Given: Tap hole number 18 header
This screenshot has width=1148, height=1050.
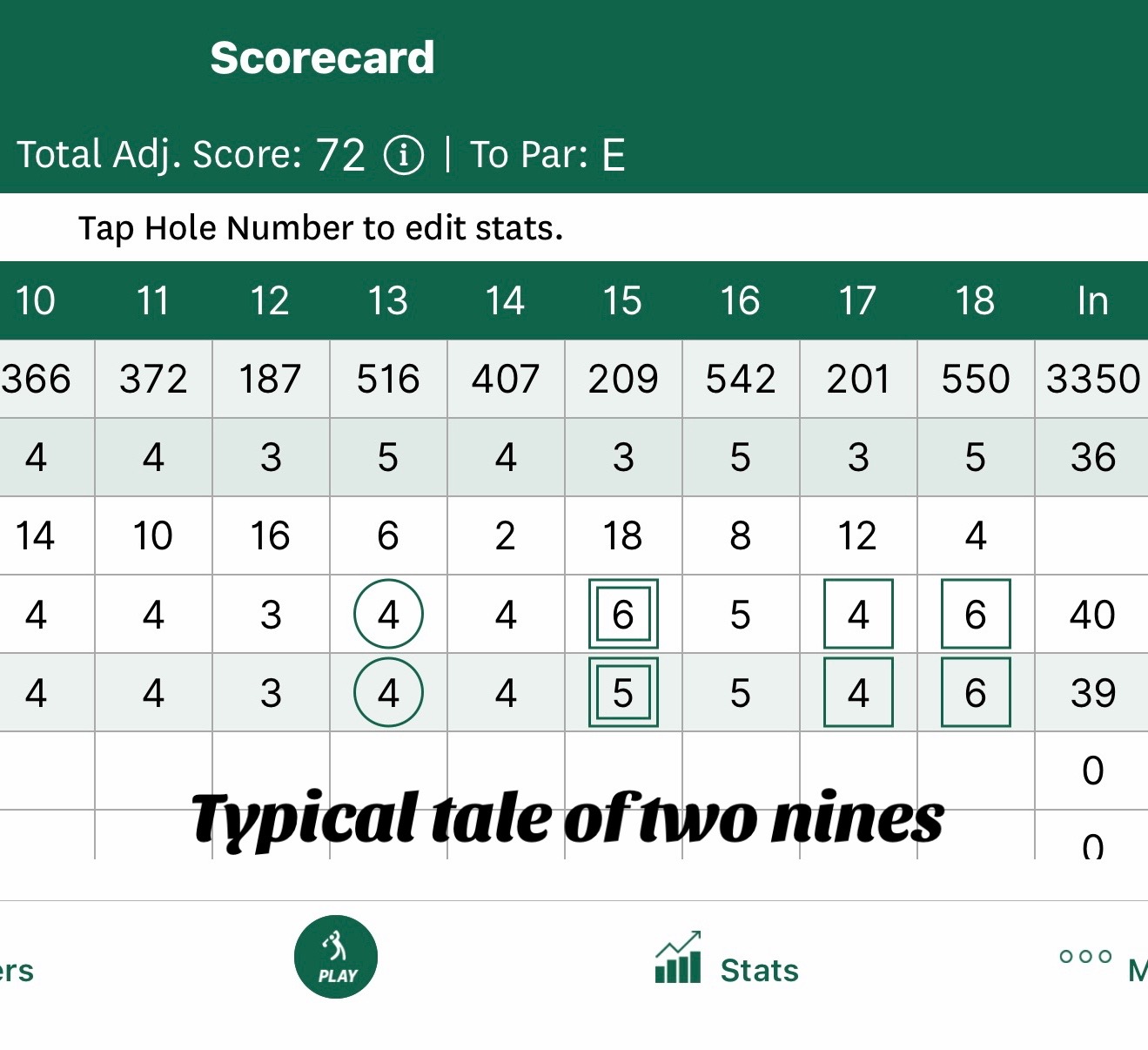Looking at the screenshot, I should coord(976,300).
